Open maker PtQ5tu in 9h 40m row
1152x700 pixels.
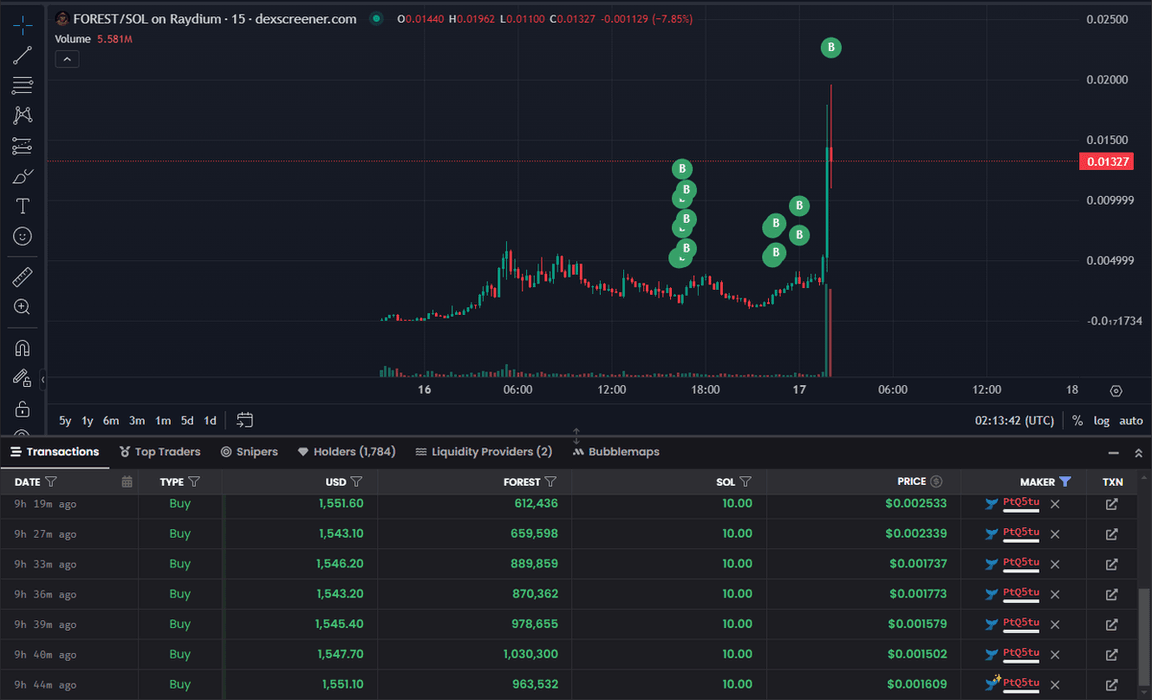pos(1020,653)
